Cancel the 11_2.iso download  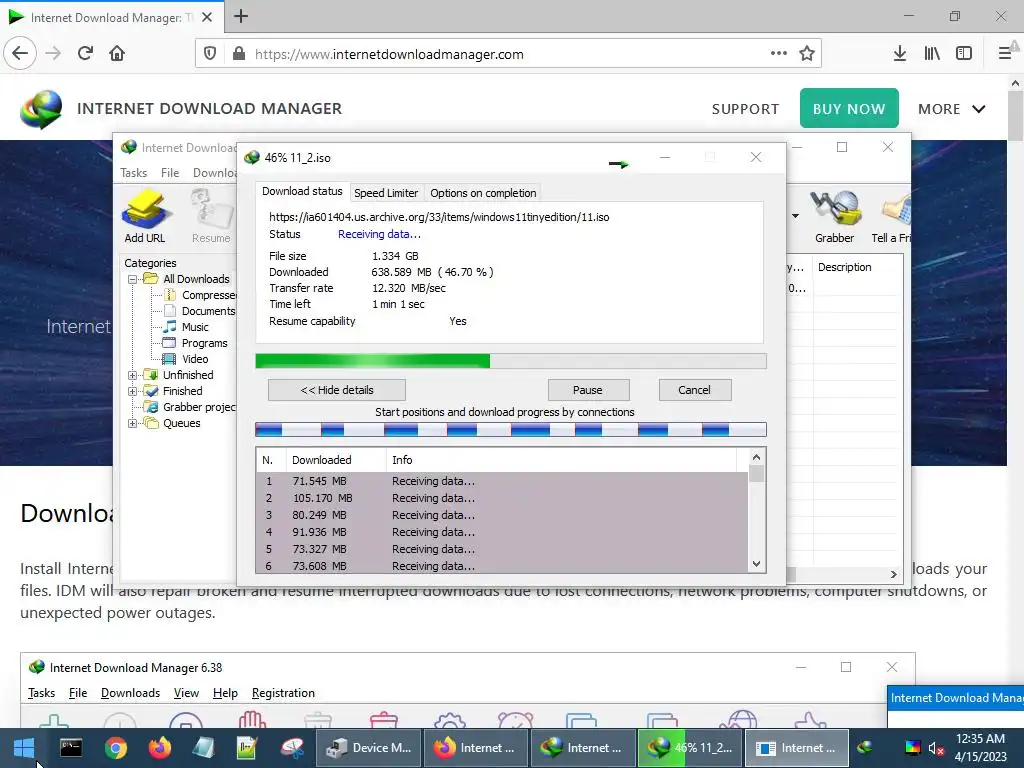(x=694, y=390)
